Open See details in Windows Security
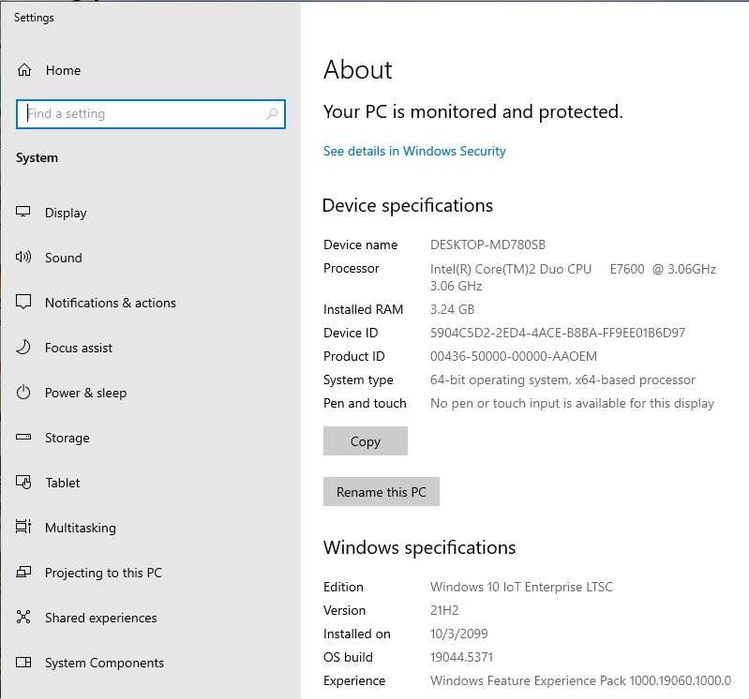 pyautogui.click(x=414, y=151)
